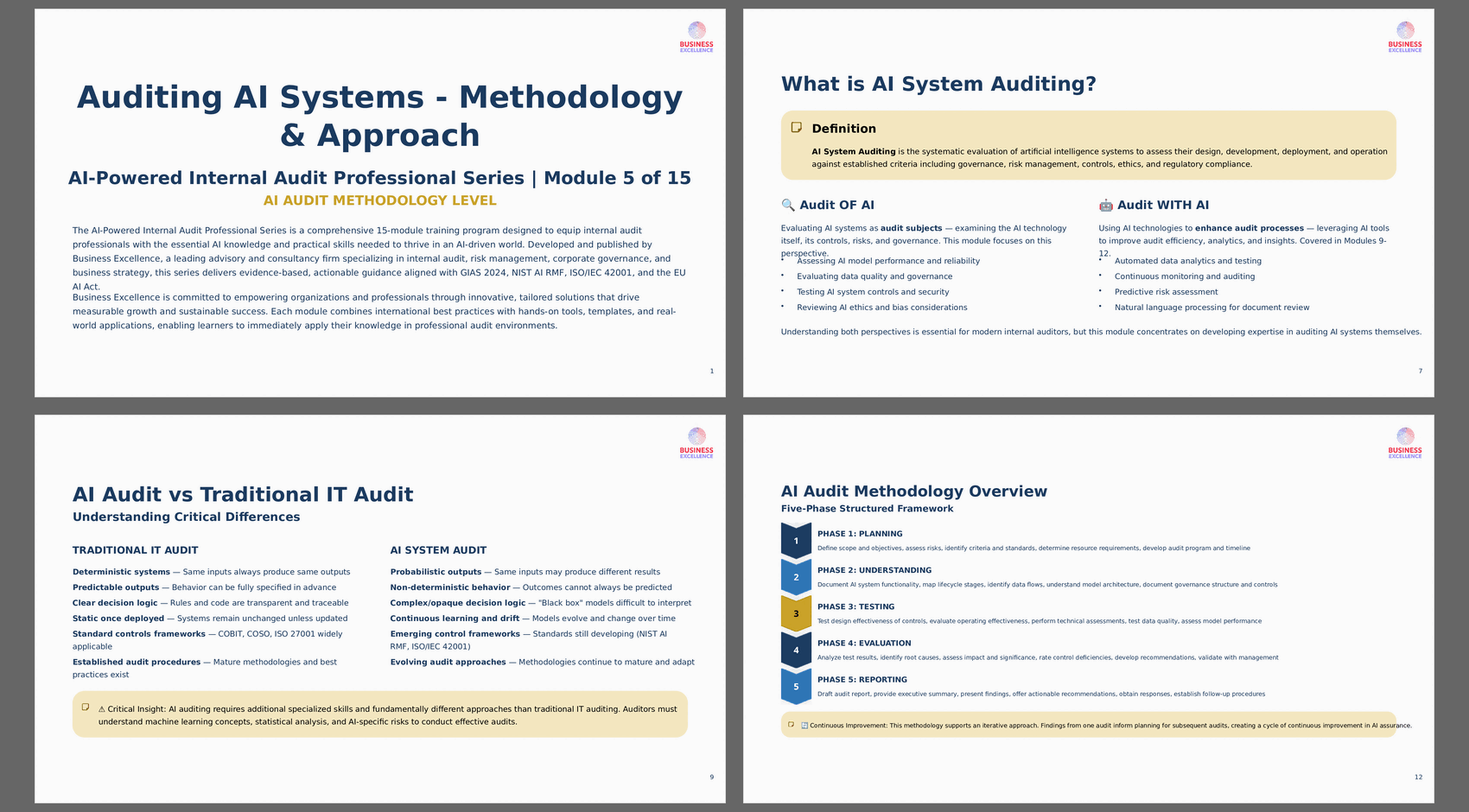
Task: Click the note icon in the Definition box
Action: 797,128
